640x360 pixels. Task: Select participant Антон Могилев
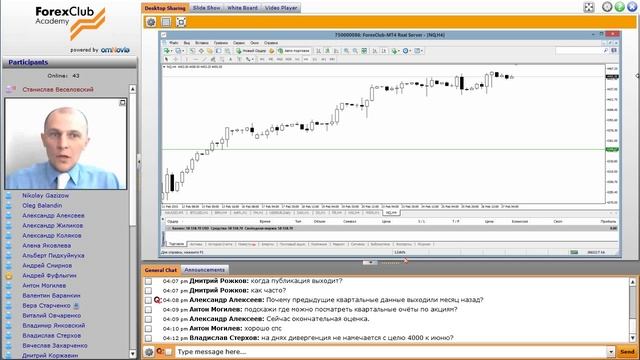pyautogui.click(x=44, y=285)
